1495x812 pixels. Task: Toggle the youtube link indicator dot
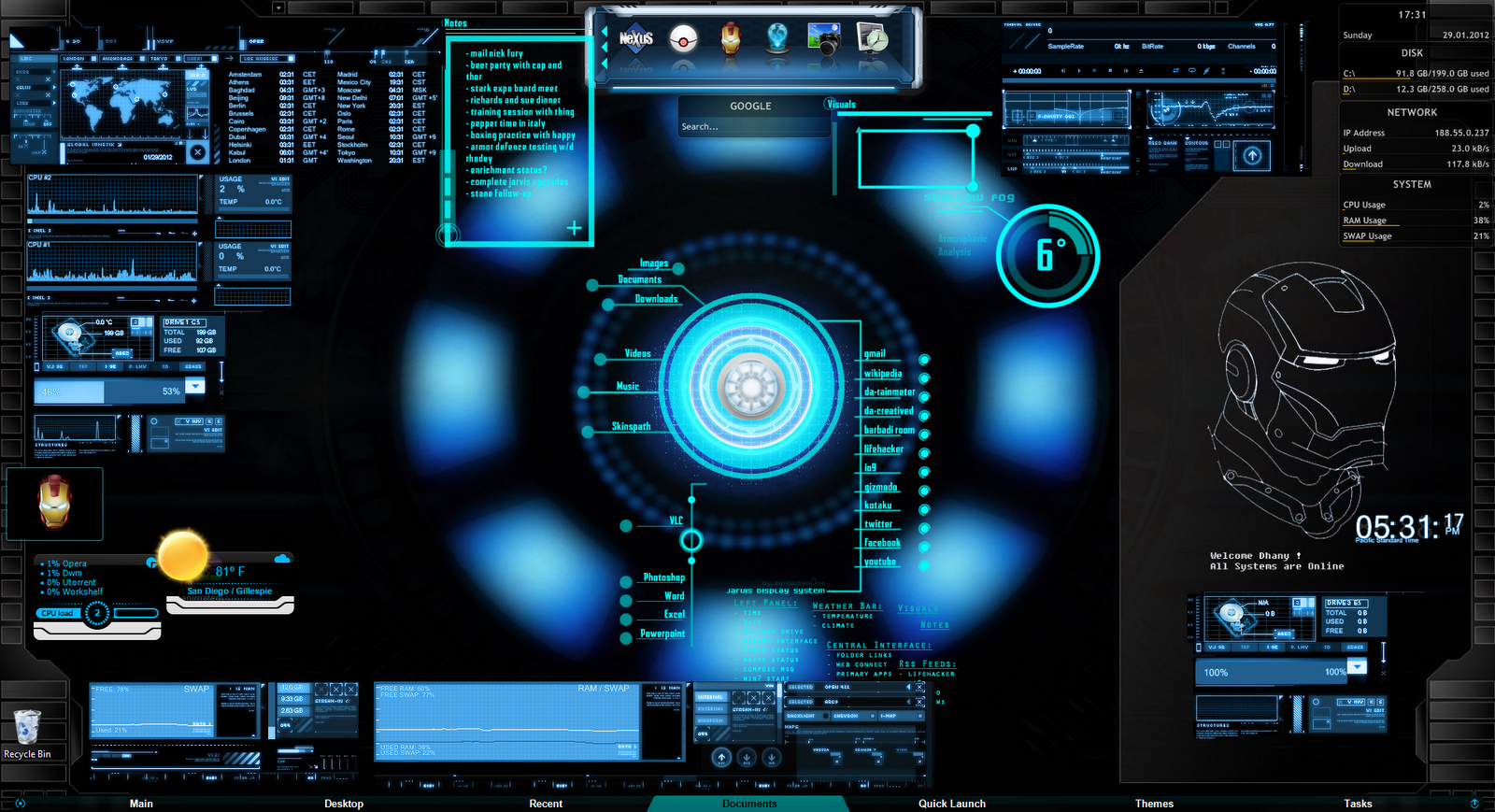pos(924,565)
